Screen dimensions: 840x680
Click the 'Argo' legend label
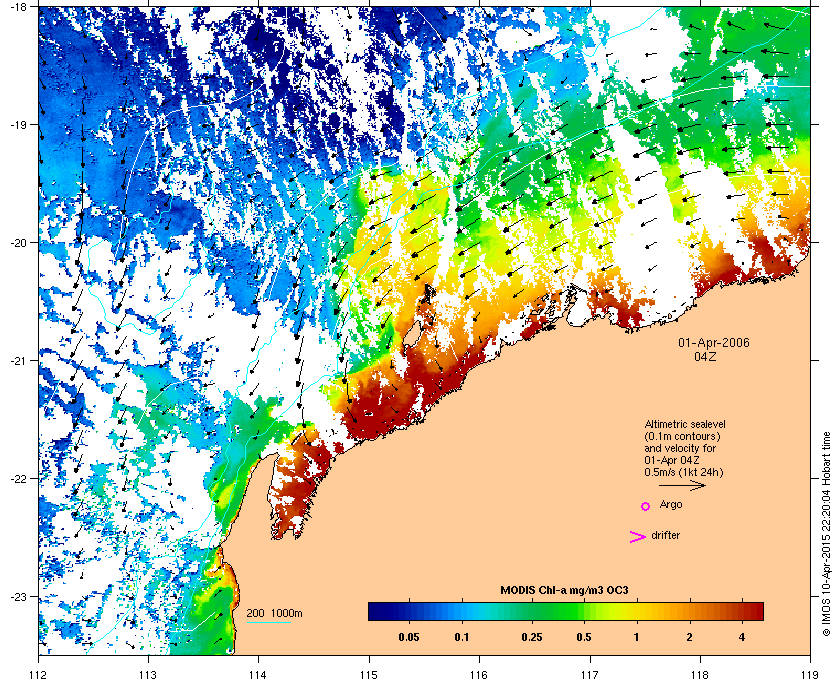coord(671,505)
